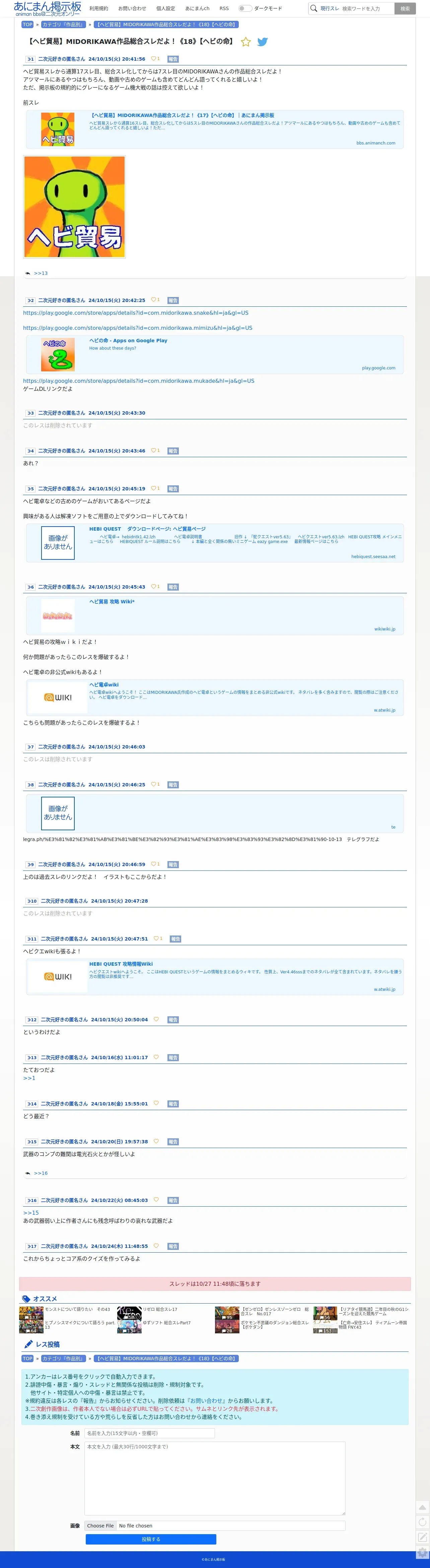Click post number >1 anchor
This screenshot has width=430, height=1568.
coord(30,59)
